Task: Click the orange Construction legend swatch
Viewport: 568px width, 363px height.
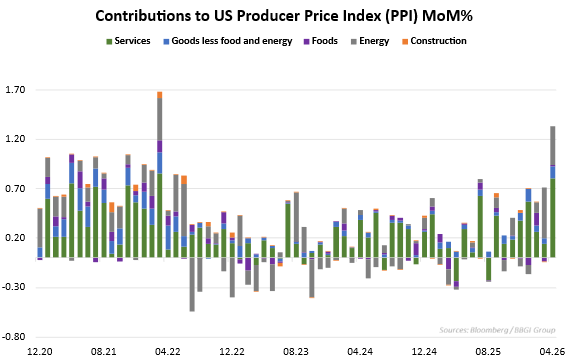Action: pyautogui.click(x=405, y=41)
